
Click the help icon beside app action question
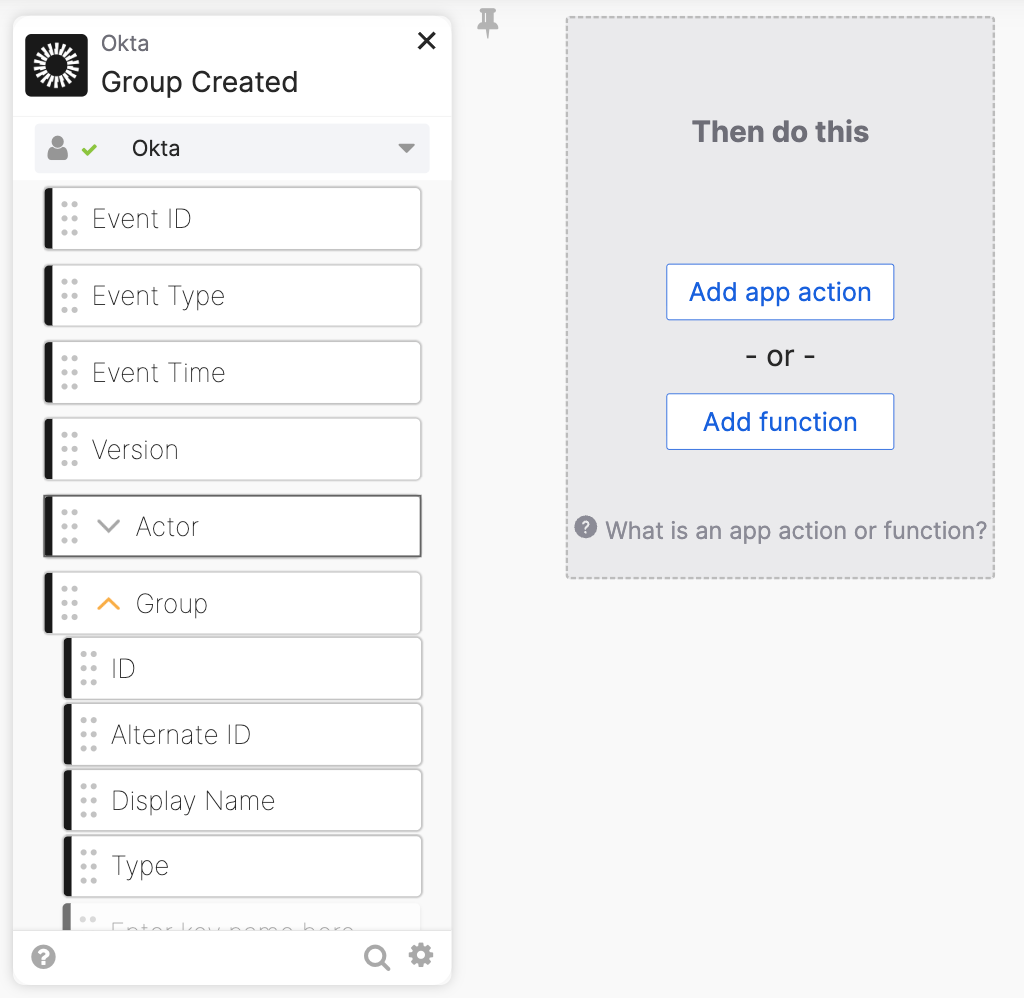tap(586, 528)
